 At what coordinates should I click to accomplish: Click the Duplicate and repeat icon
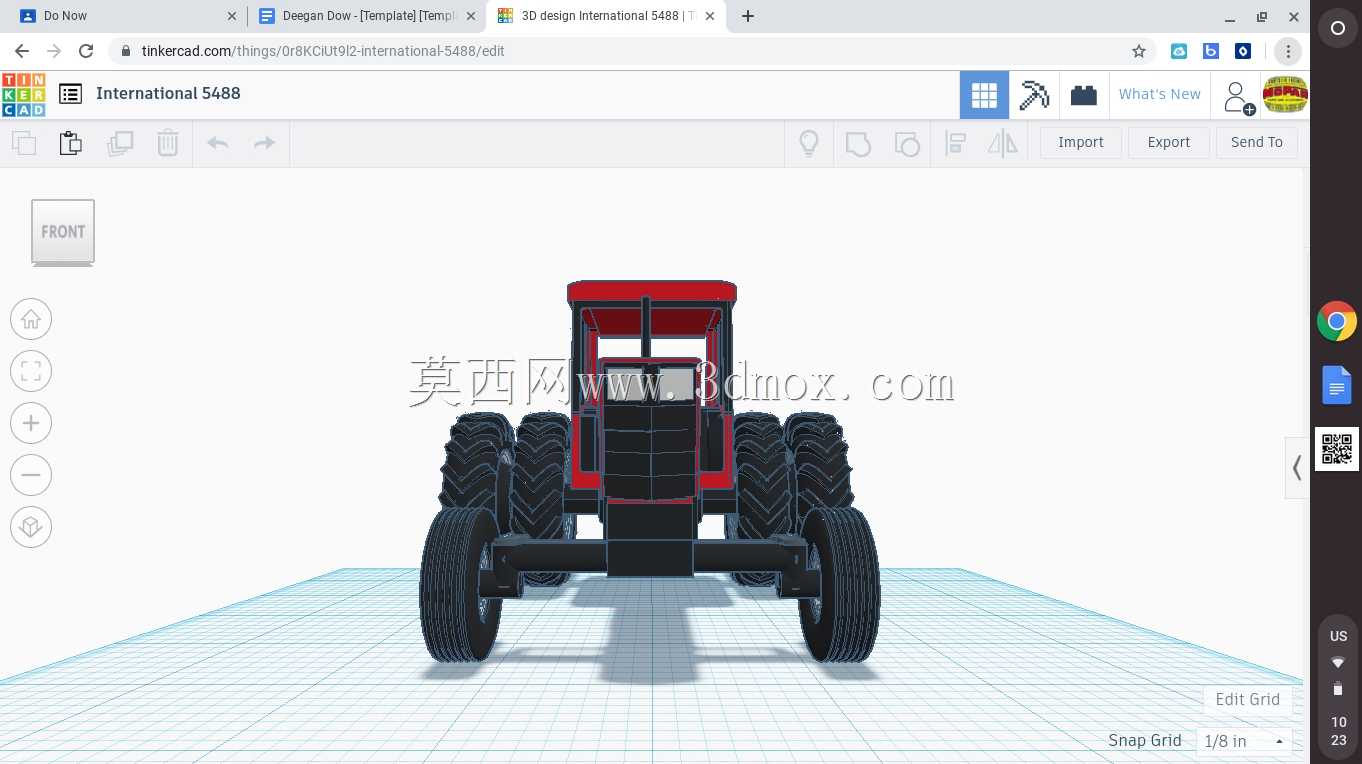(120, 143)
